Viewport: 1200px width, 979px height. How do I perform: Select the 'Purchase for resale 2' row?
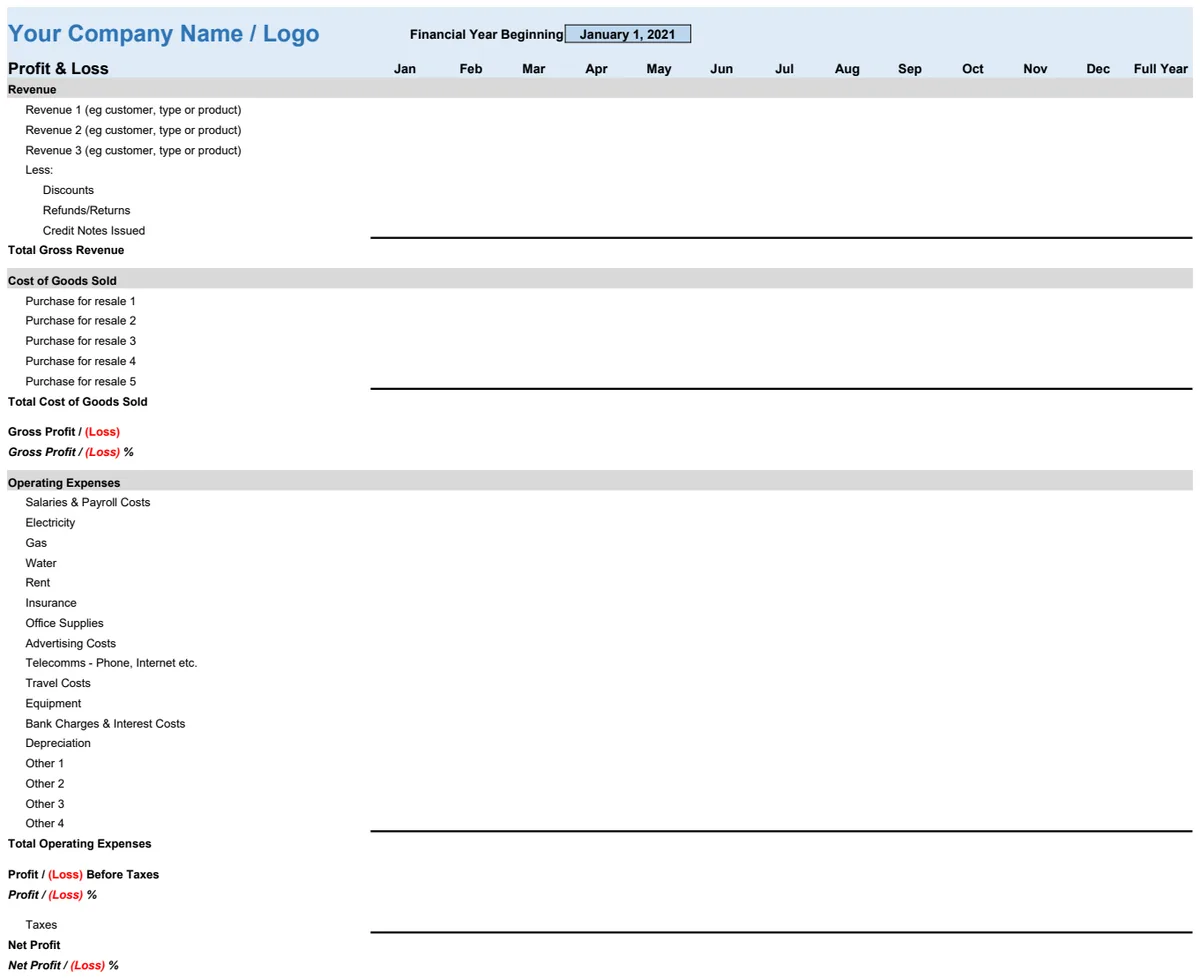coord(81,321)
